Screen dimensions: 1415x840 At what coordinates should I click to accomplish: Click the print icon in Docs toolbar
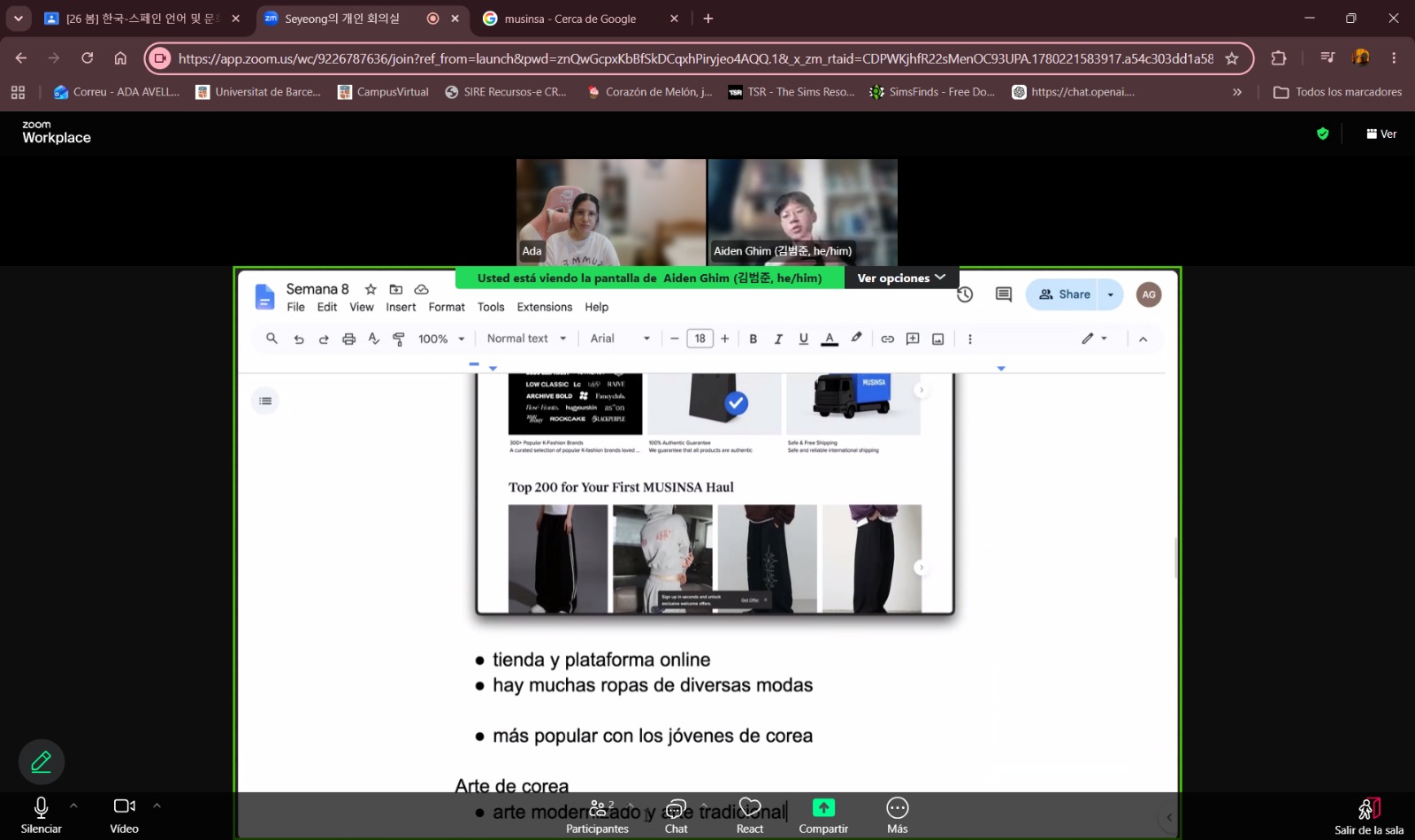[x=348, y=339]
